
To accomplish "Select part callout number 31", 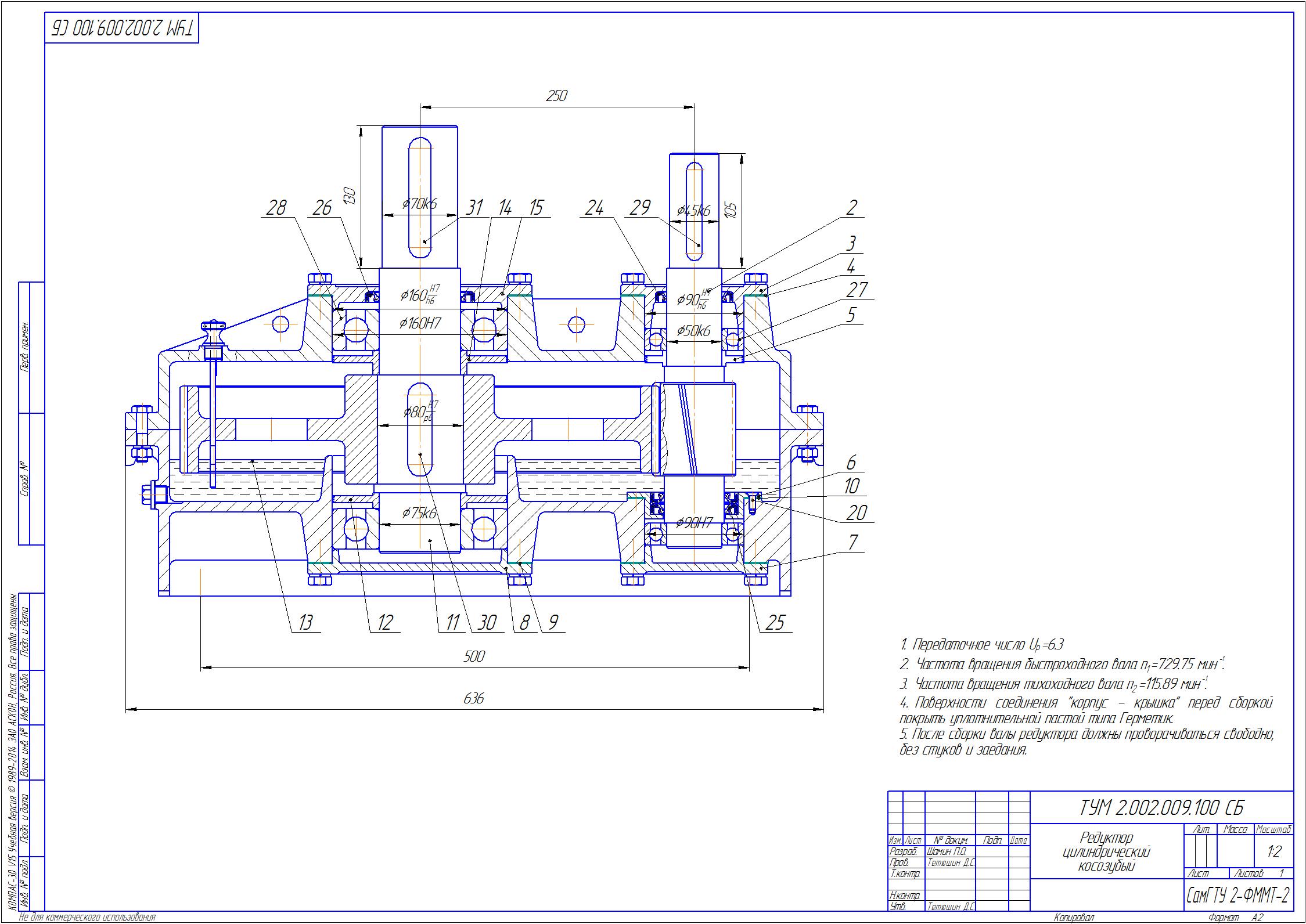I will click(x=475, y=208).
